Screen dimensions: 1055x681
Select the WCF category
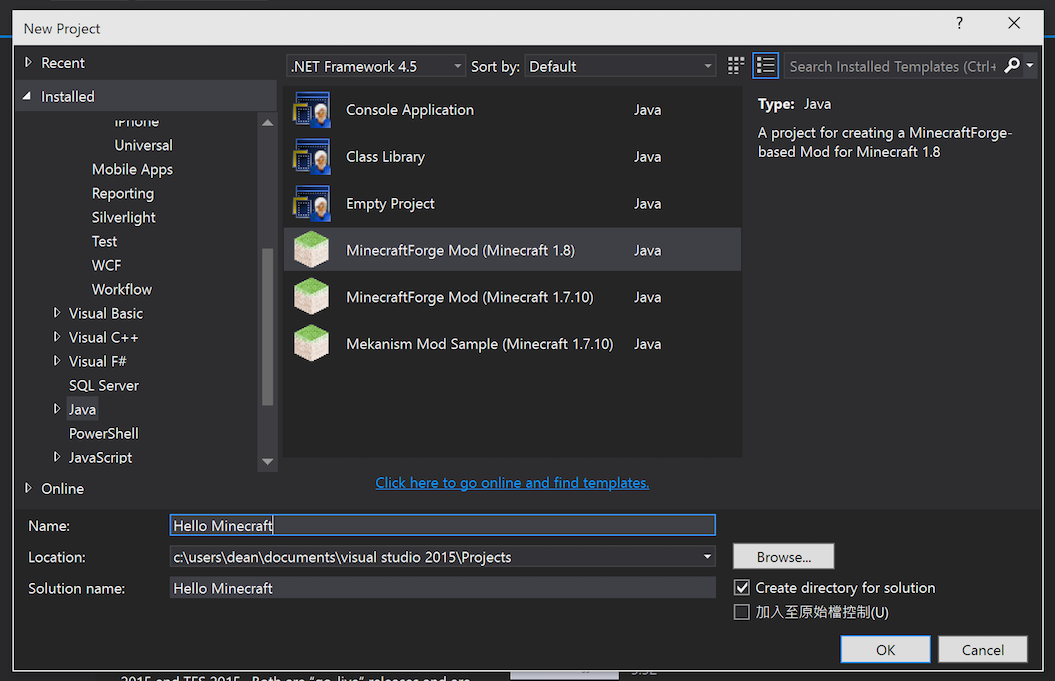pos(106,265)
